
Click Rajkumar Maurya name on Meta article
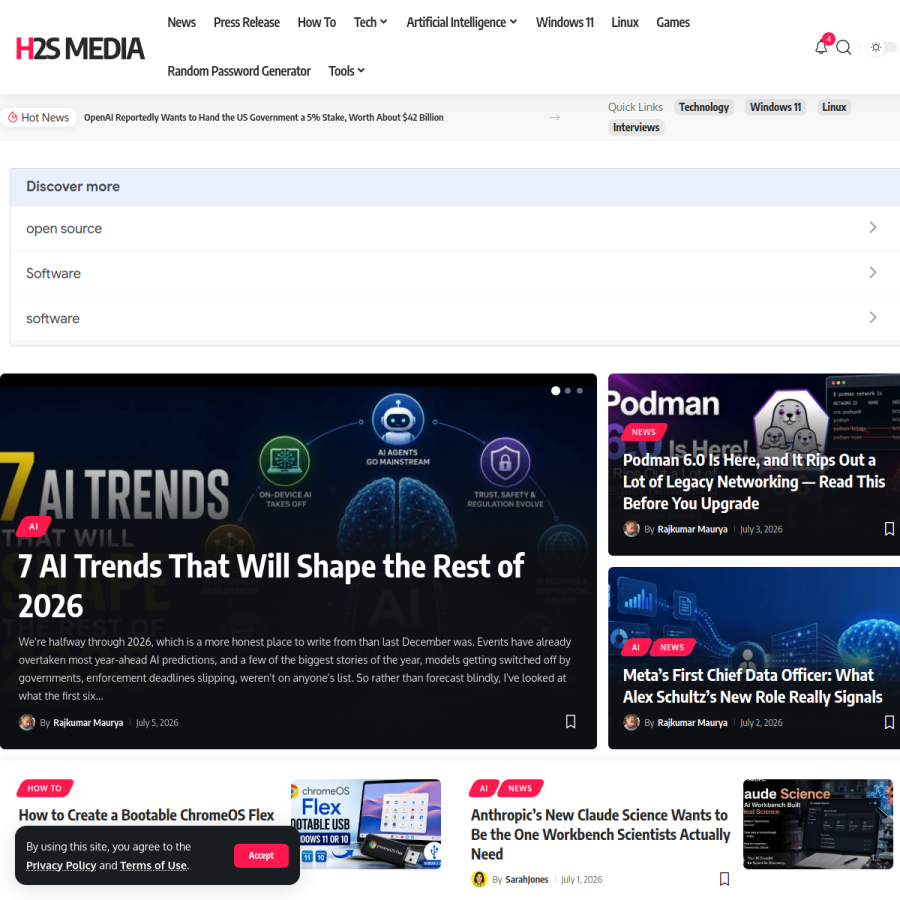pyautogui.click(x=692, y=723)
